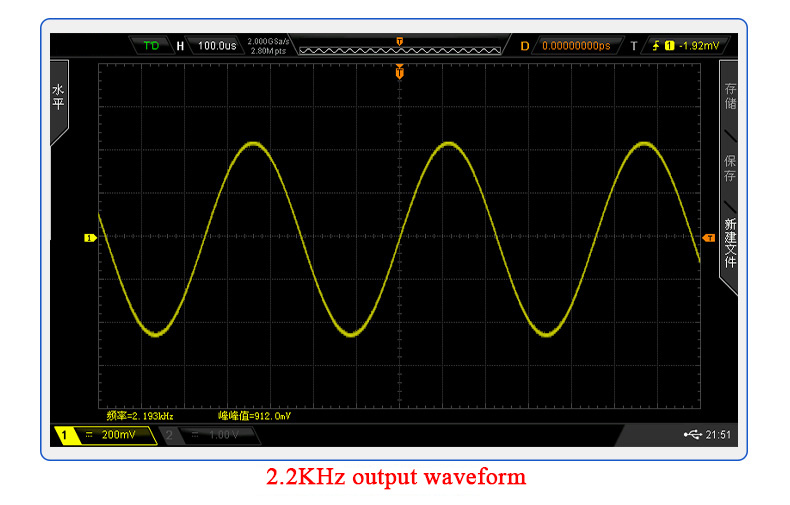Click the 100.0us timebase value

tap(217, 46)
